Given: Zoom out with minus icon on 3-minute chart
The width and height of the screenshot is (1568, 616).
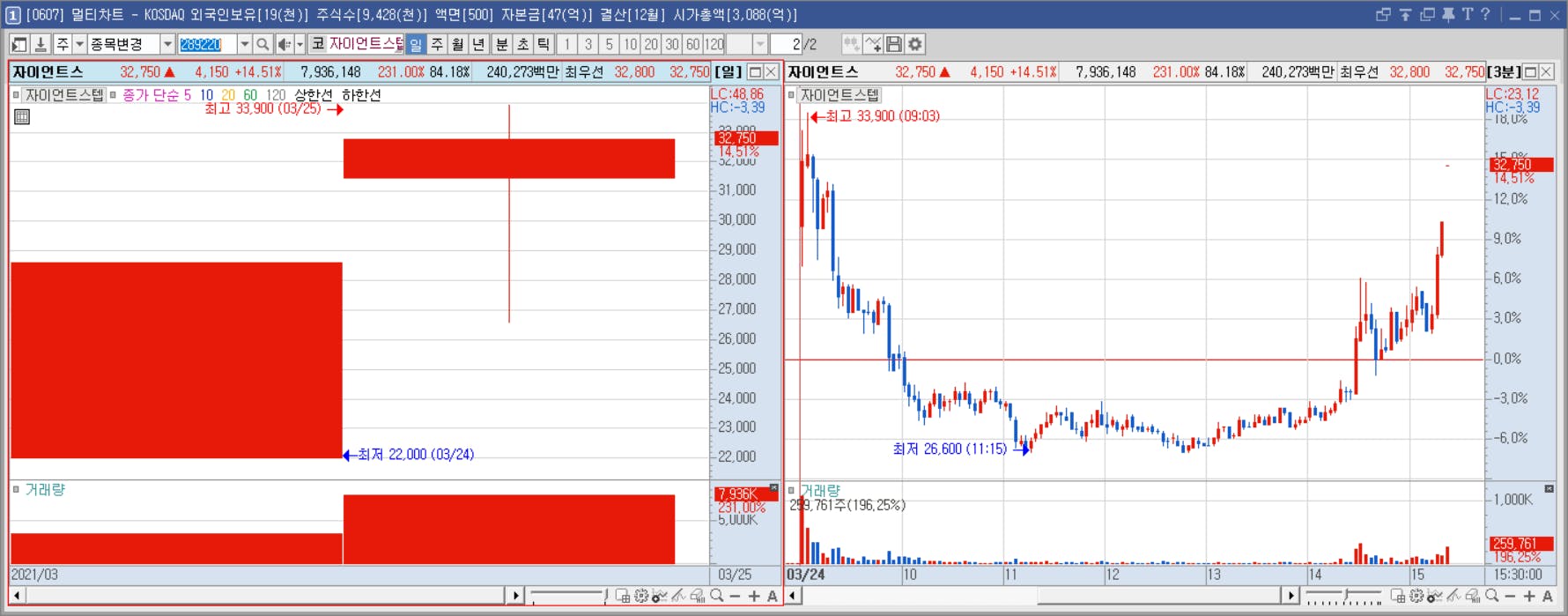Looking at the screenshot, I should point(1510,597).
